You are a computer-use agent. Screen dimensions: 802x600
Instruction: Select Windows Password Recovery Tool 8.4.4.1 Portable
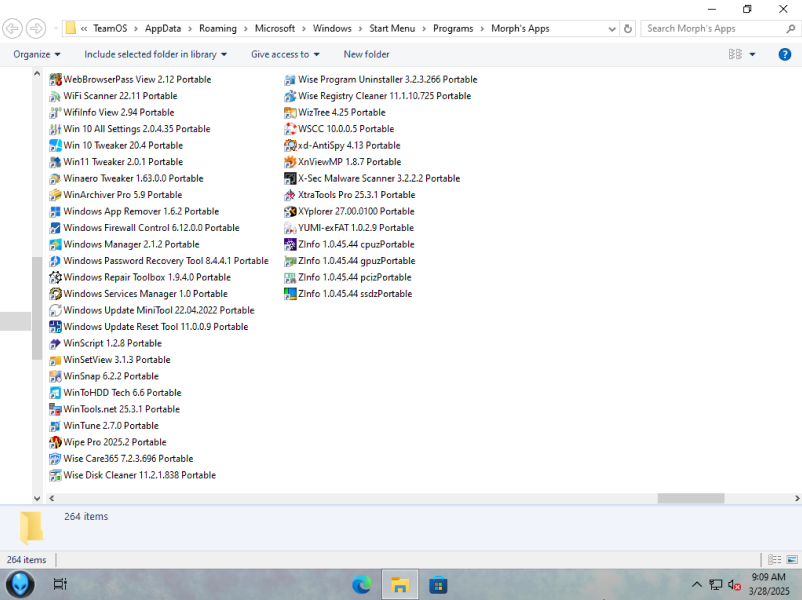(159, 261)
